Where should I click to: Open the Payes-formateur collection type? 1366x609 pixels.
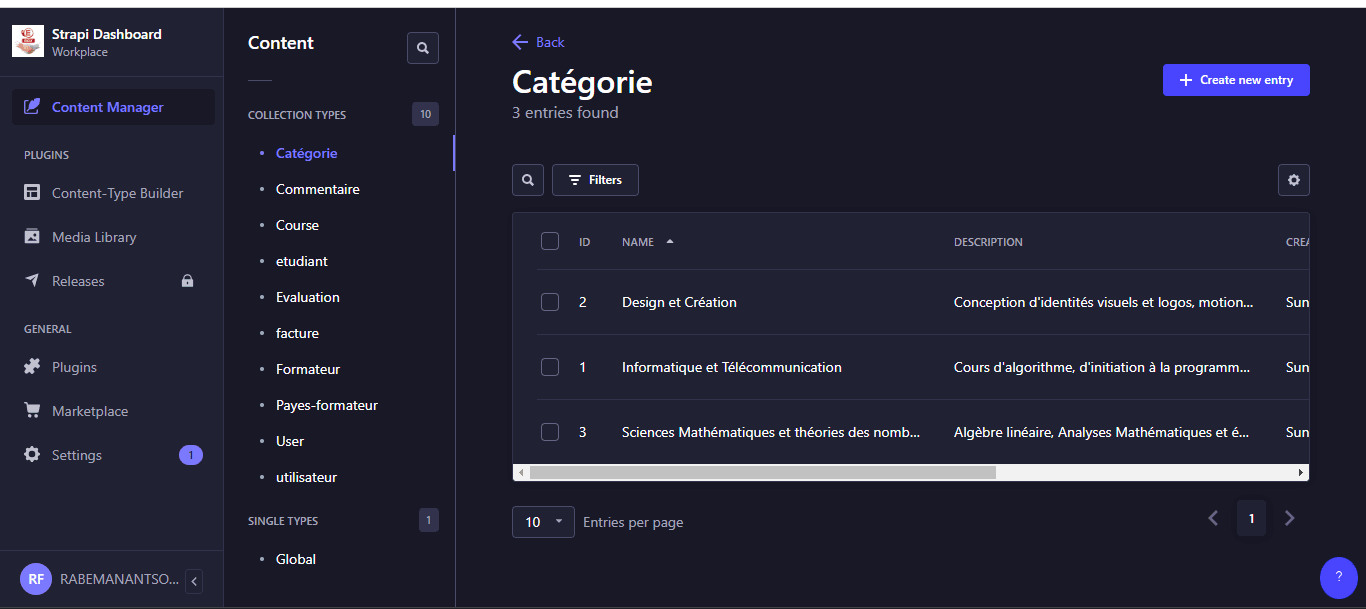click(x=327, y=405)
